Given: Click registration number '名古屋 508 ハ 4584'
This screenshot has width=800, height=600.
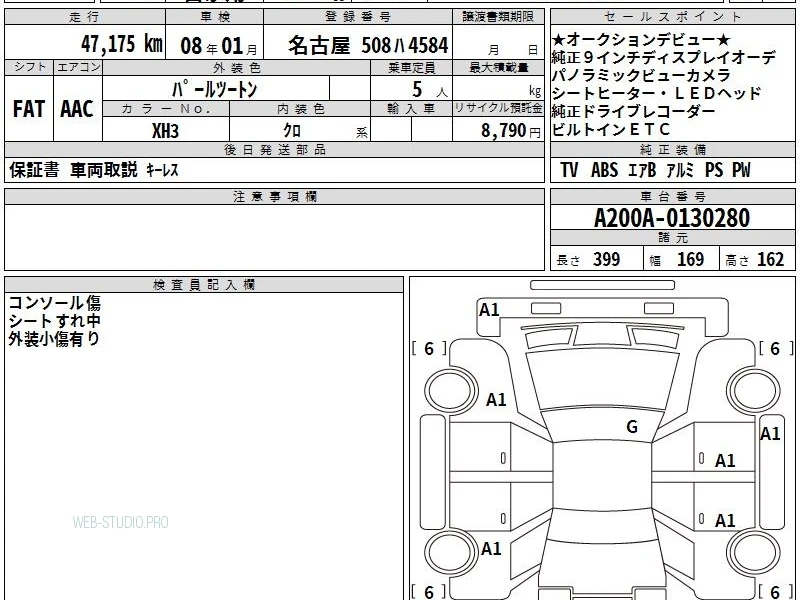Looking at the screenshot, I should 368,45.
